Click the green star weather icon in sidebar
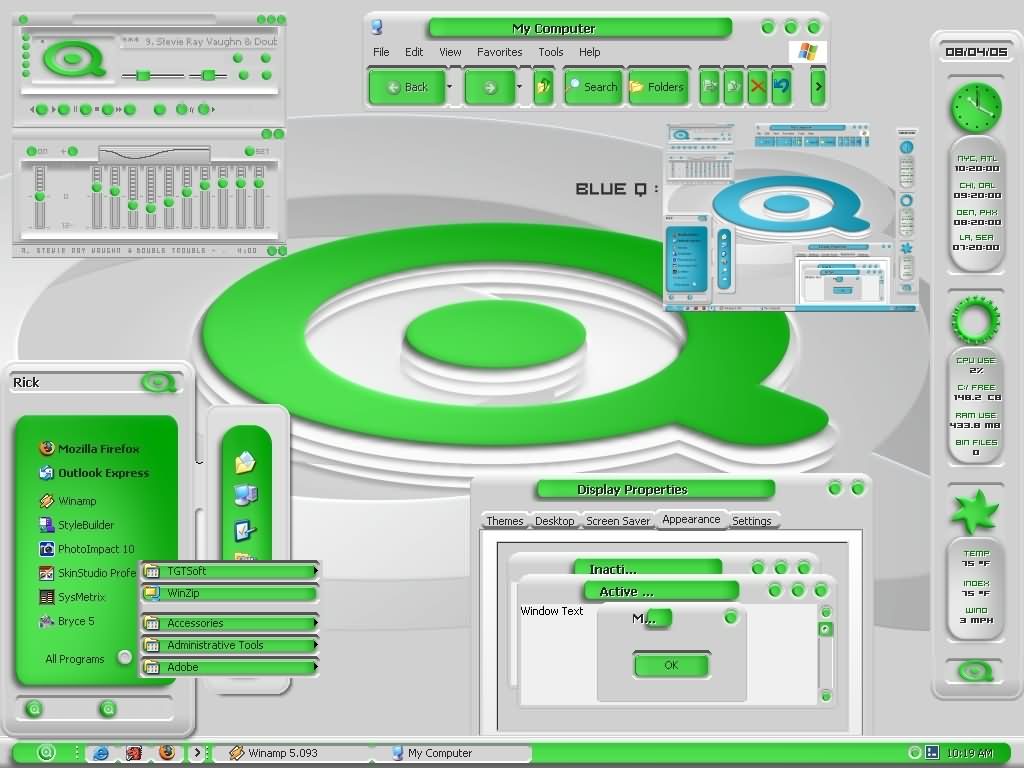Image resolution: width=1024 pixels, height=768 pixels. click(x=975, y=511)
